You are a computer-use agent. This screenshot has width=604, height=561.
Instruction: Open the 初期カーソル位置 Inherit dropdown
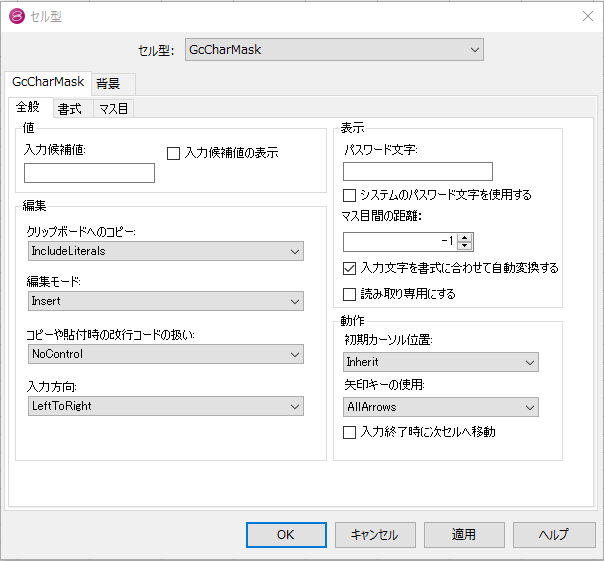tap(441, 362)
